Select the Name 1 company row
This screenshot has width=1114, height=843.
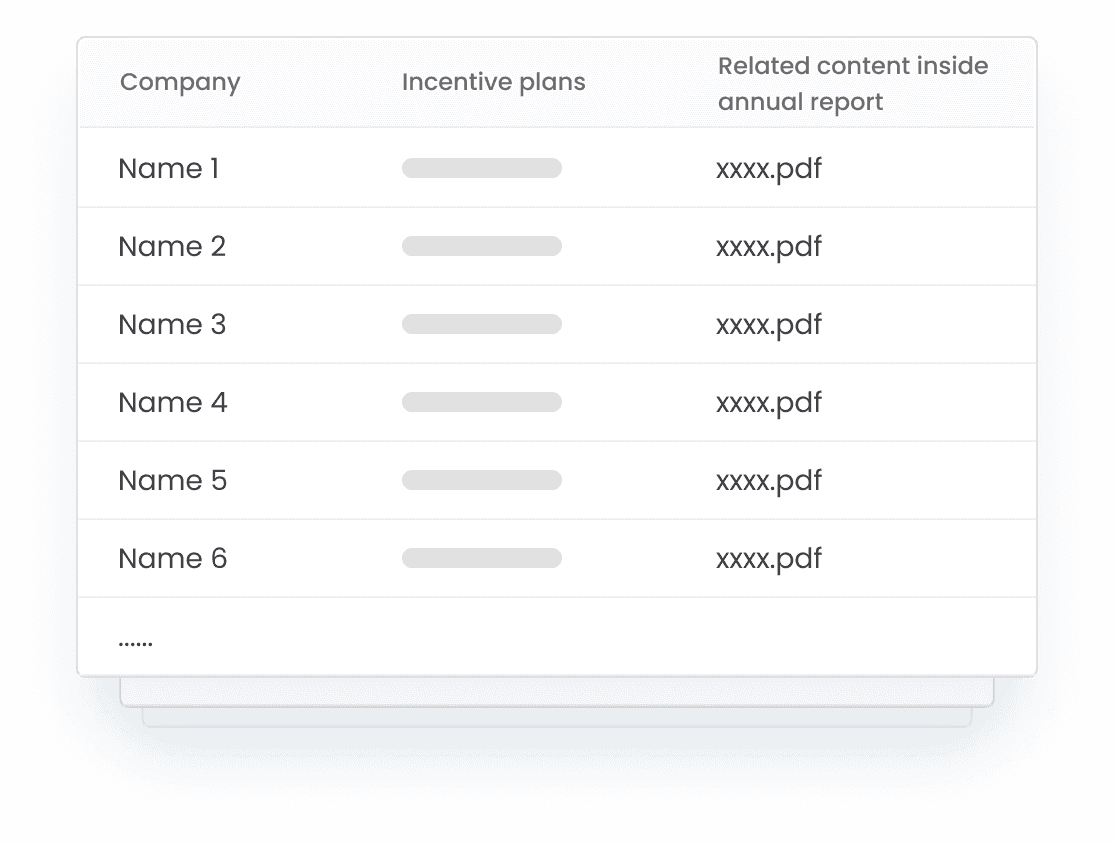coord(168,168)
